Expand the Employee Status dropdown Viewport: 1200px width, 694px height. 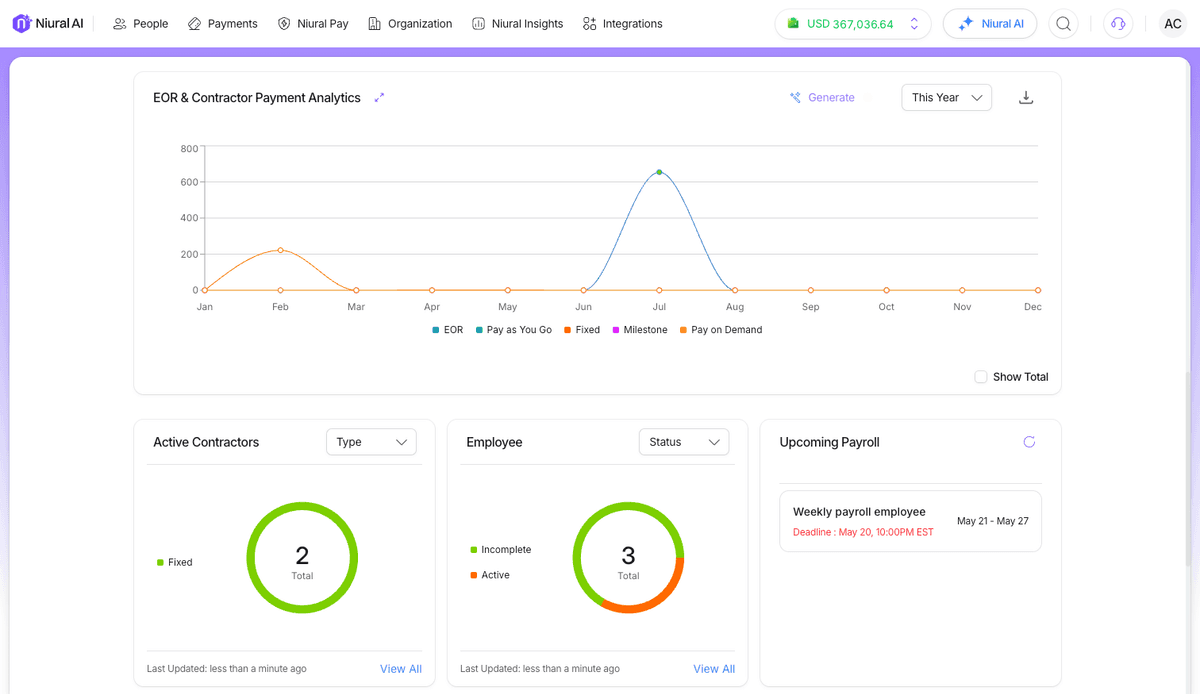[x=684, y=442]
